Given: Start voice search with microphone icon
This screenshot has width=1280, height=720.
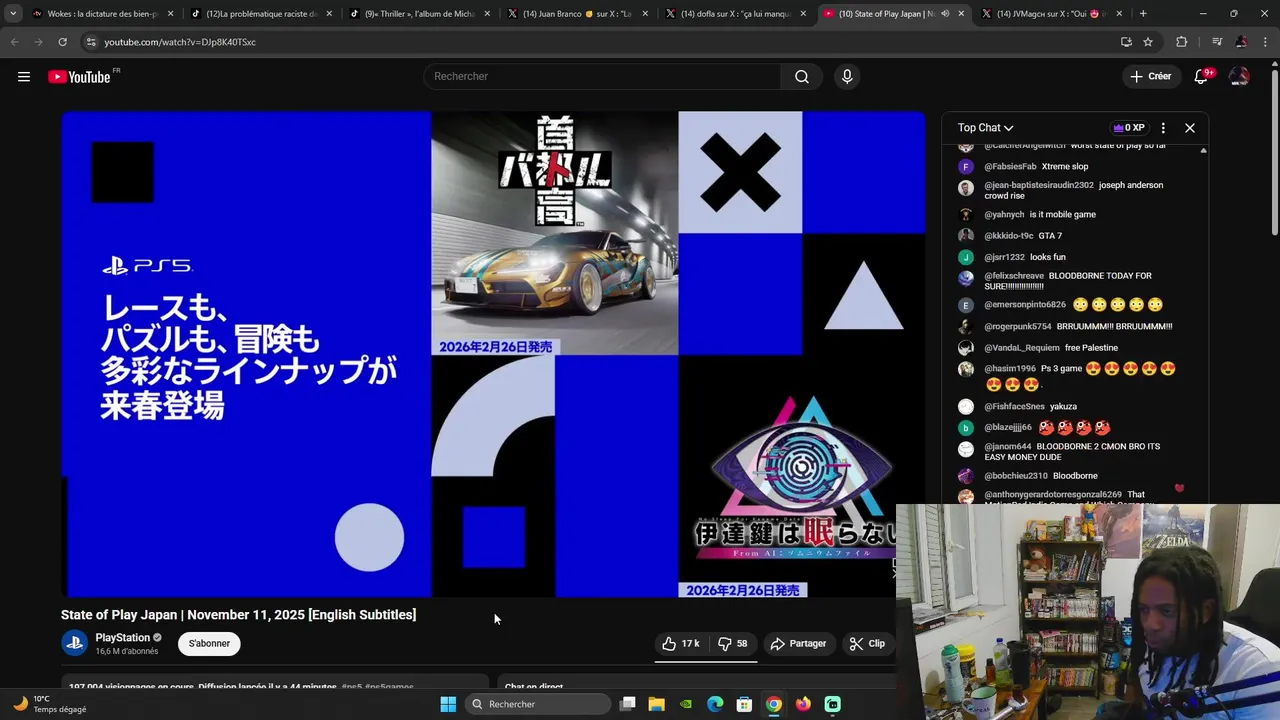Looking at the screenshot, I should click(847, 77).
